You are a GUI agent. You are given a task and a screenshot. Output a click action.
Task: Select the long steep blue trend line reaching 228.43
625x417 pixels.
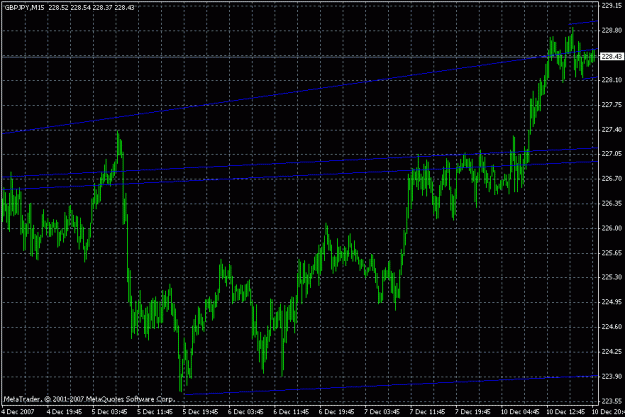(x=299, y=92)
